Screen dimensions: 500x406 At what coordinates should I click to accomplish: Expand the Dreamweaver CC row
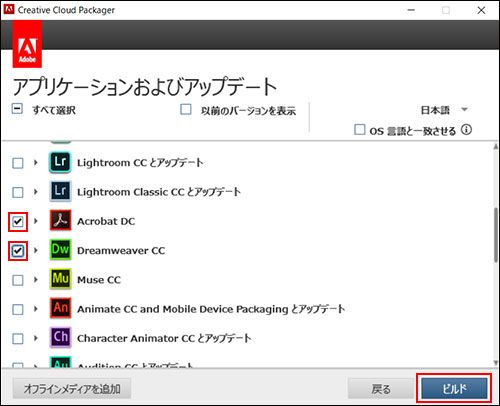[36, 250]
